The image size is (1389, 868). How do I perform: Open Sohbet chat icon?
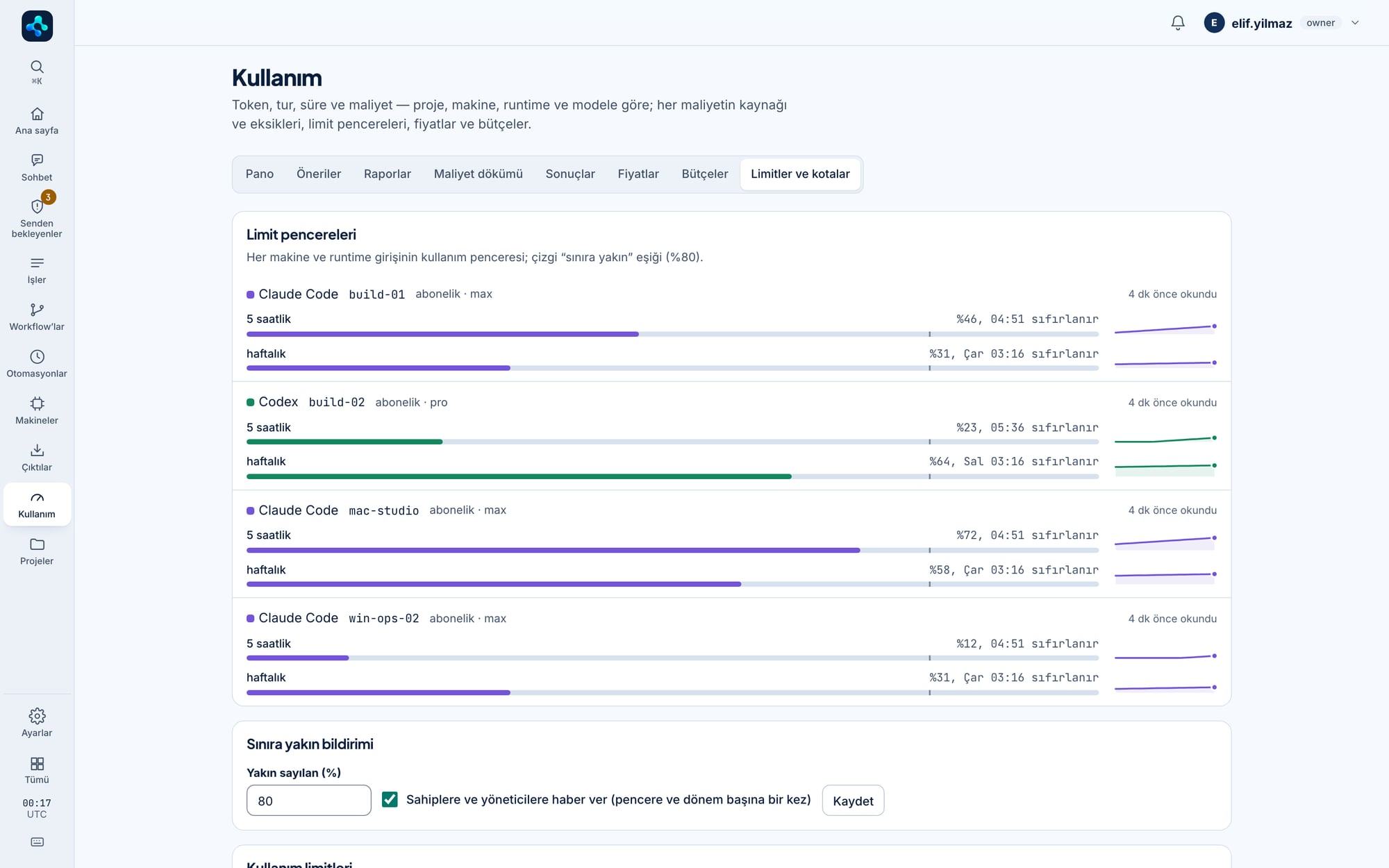pos(37,160)
